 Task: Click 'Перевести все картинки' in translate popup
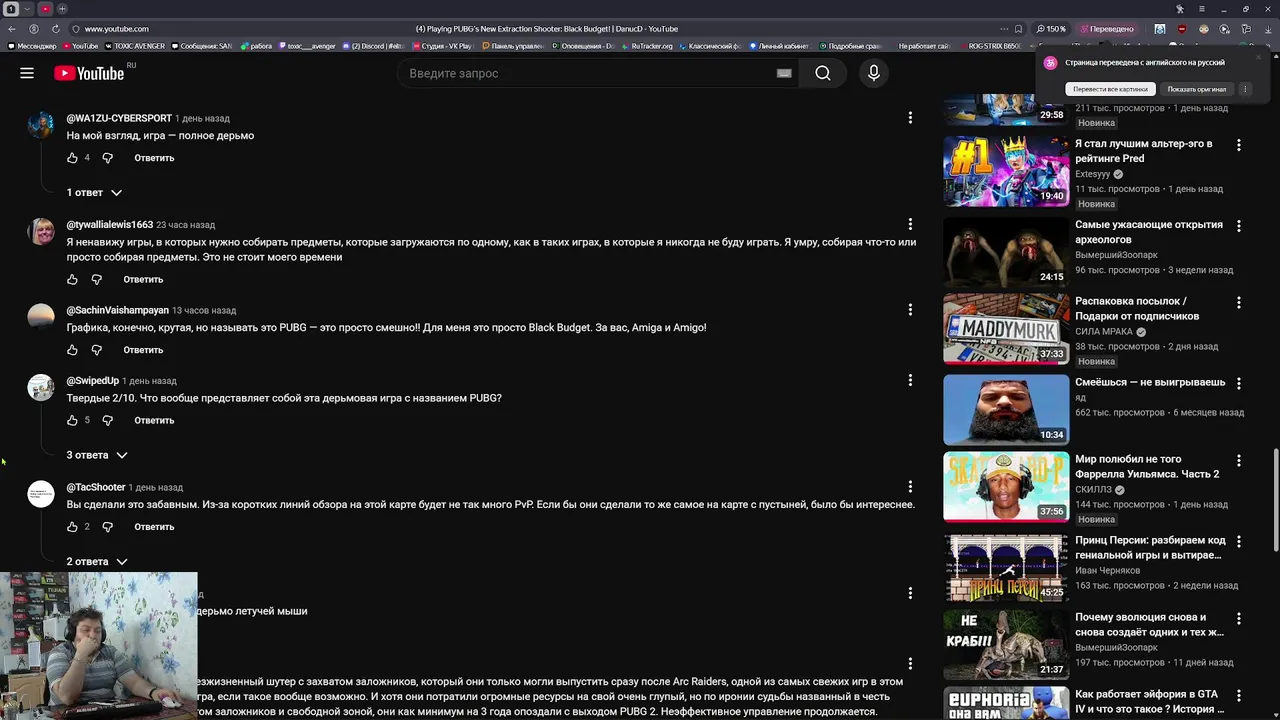(x=1110, y=89)
